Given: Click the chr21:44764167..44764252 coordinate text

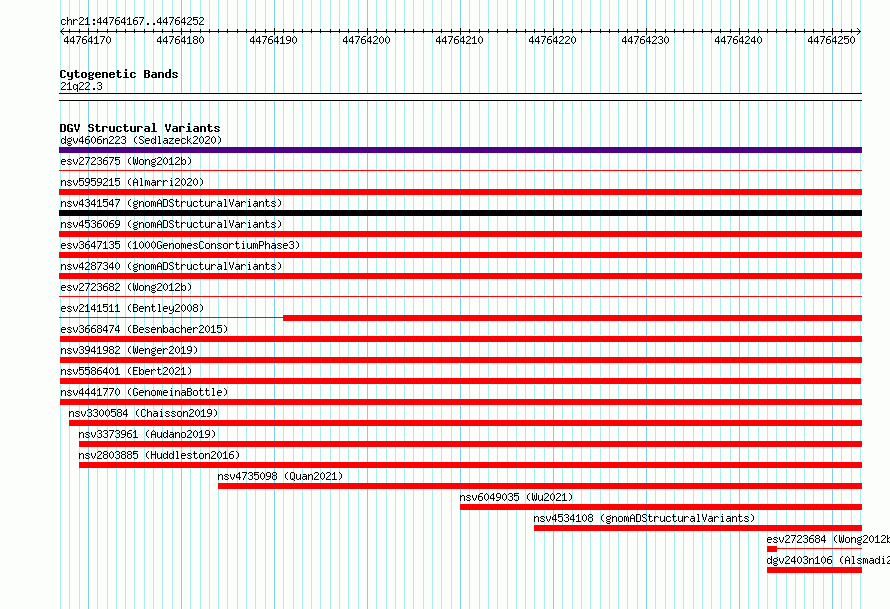Looking at the screenshot, I should tap(132, 21).
